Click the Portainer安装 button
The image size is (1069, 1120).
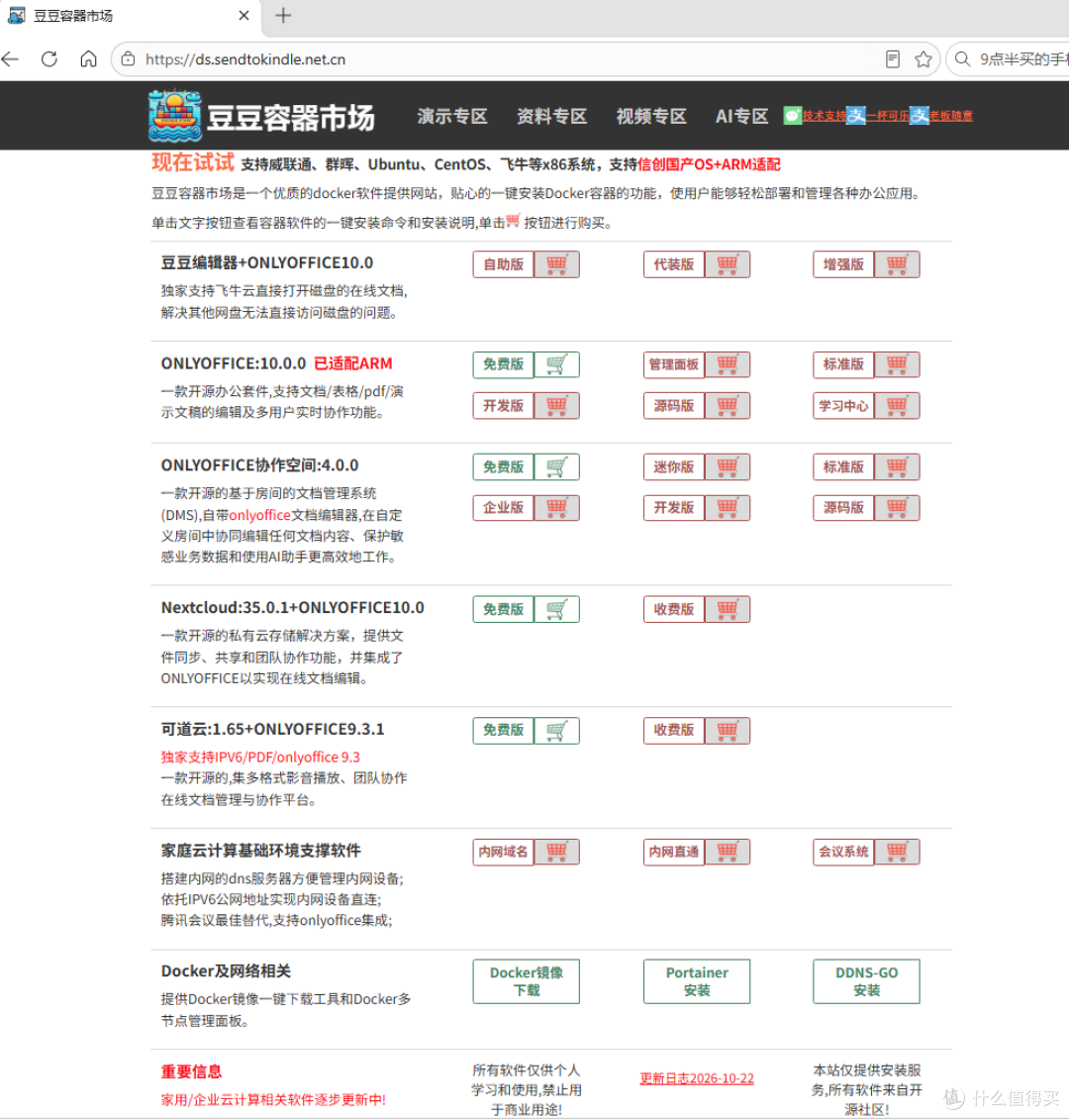697,981
